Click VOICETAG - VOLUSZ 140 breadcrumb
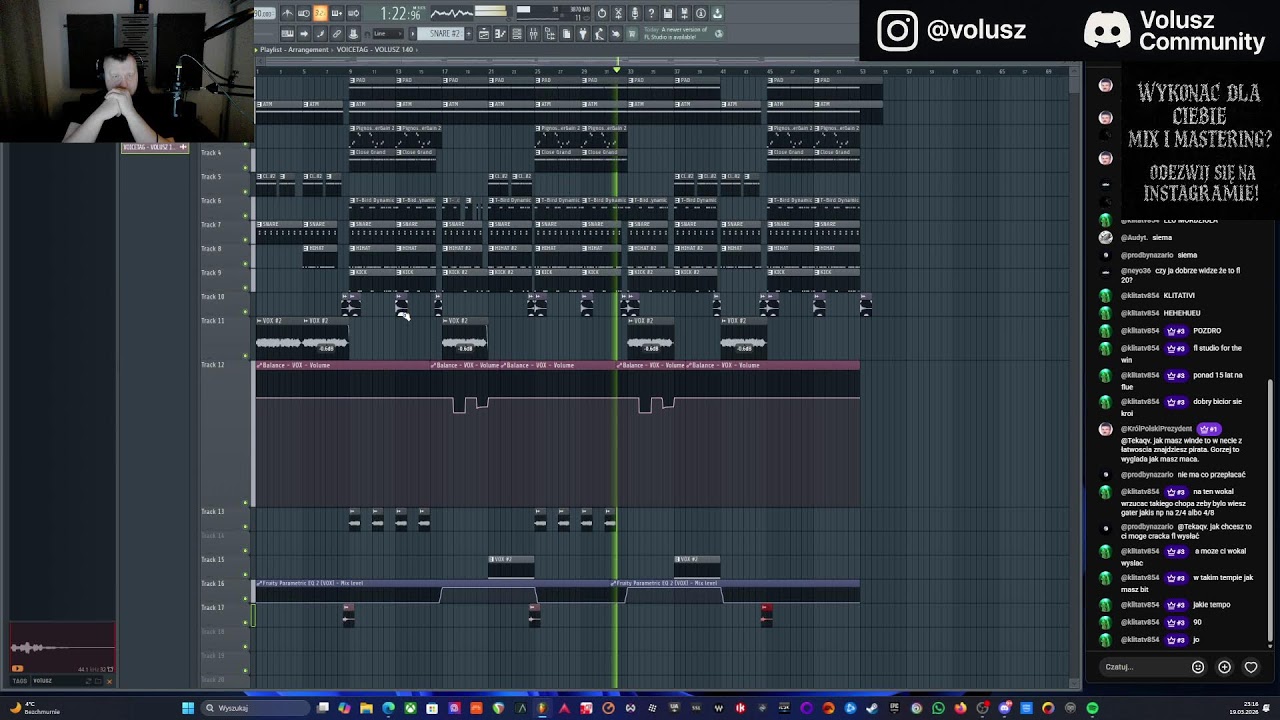The image size is (1280, 720). click(375, 49)
